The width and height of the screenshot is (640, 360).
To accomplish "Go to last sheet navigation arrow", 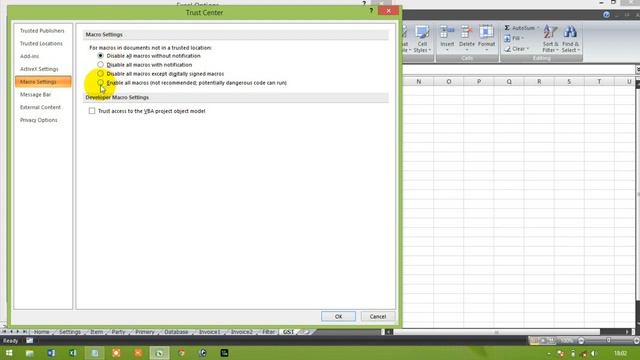I will [24, 332].
